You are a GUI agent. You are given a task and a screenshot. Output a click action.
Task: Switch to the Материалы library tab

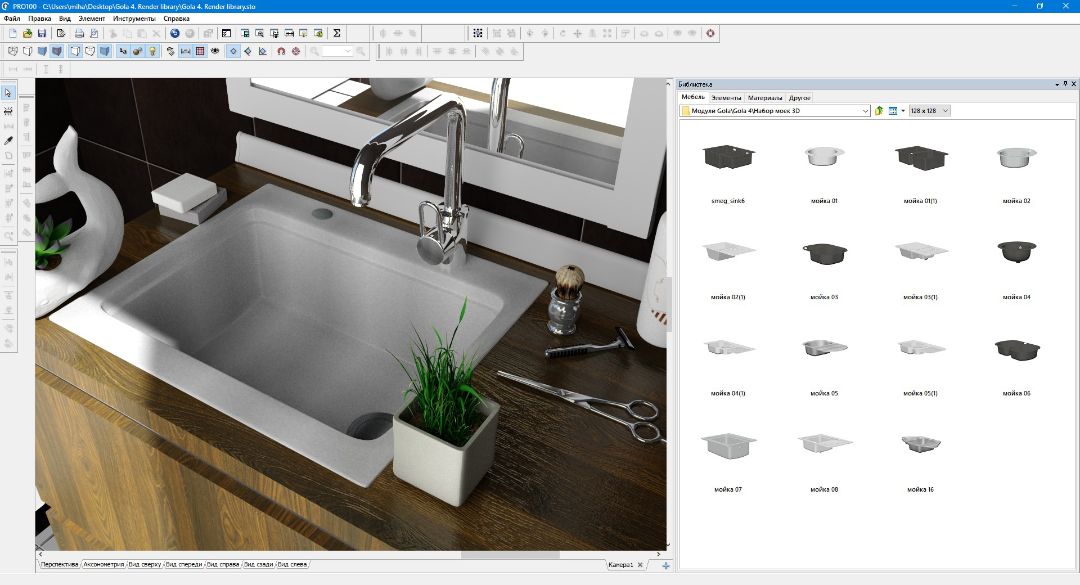pyautogui.click(x=765, y=98)
